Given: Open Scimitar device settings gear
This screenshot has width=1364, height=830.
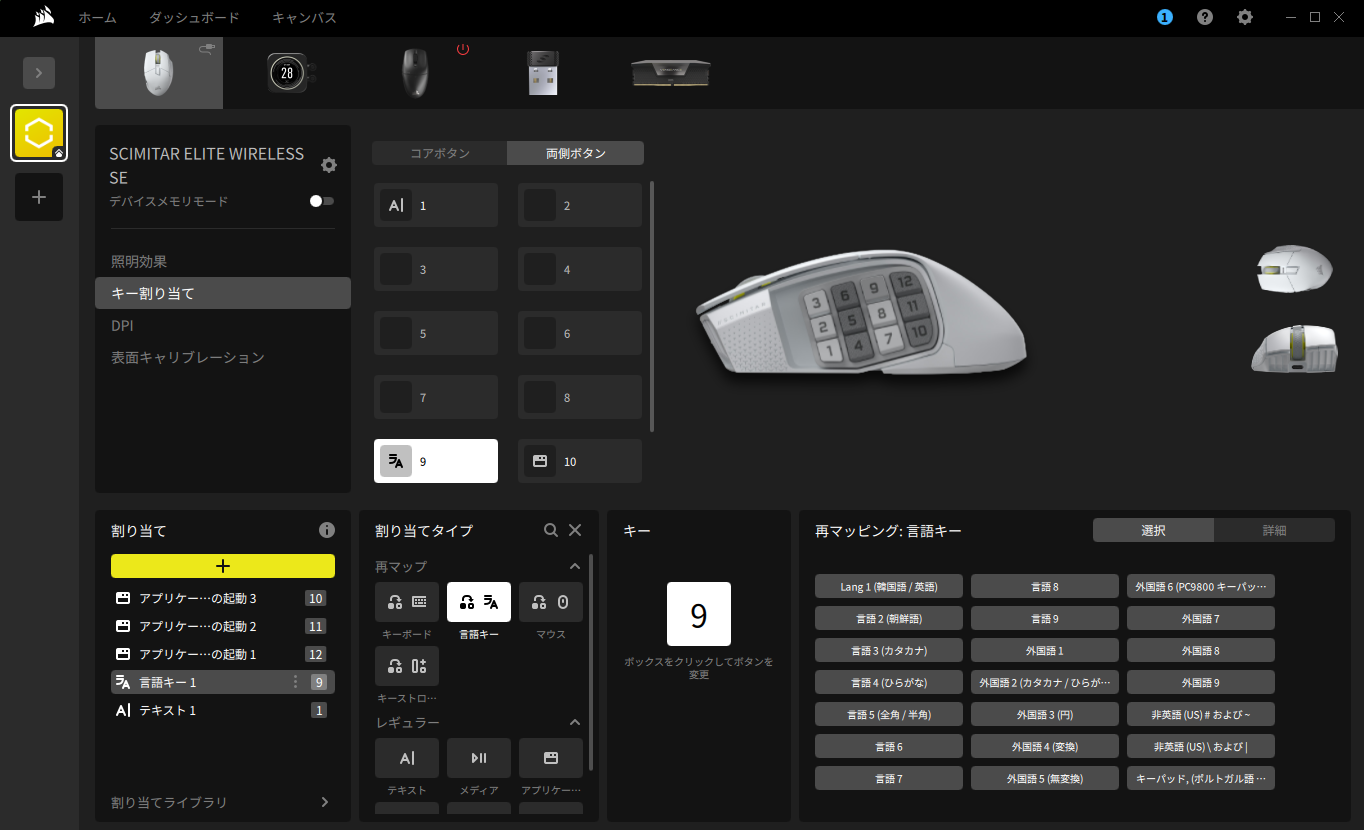Looking at the screenshot, I should click(x=329, y=165).
